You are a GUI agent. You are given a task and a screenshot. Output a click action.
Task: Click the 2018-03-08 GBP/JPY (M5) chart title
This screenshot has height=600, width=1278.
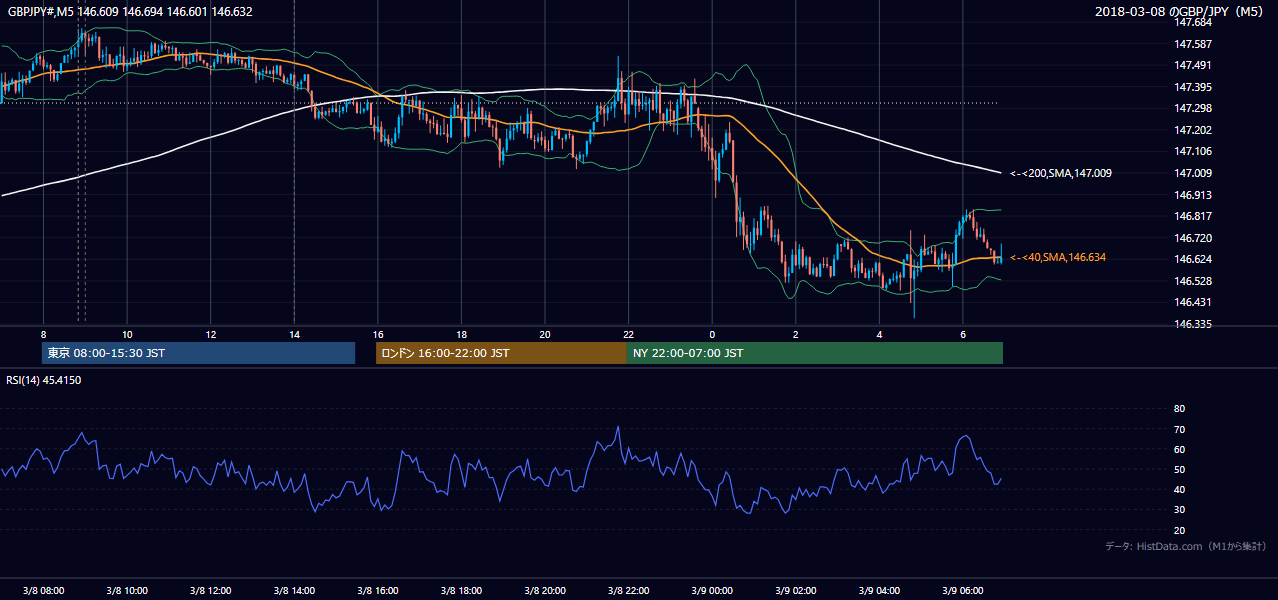coord(1180,11)
